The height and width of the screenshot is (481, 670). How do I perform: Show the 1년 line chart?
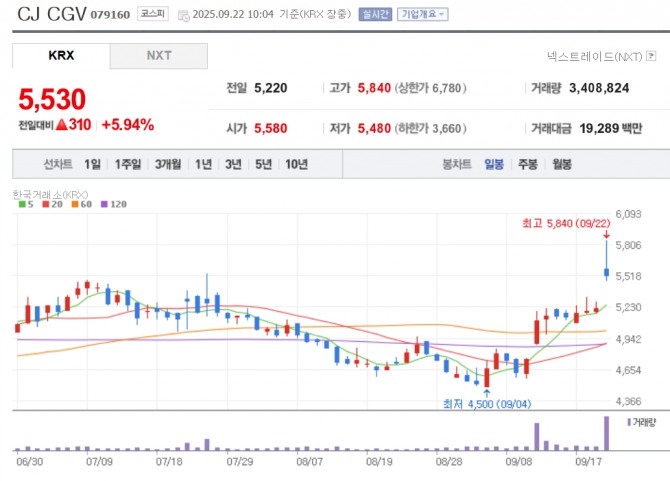[204, 164]
